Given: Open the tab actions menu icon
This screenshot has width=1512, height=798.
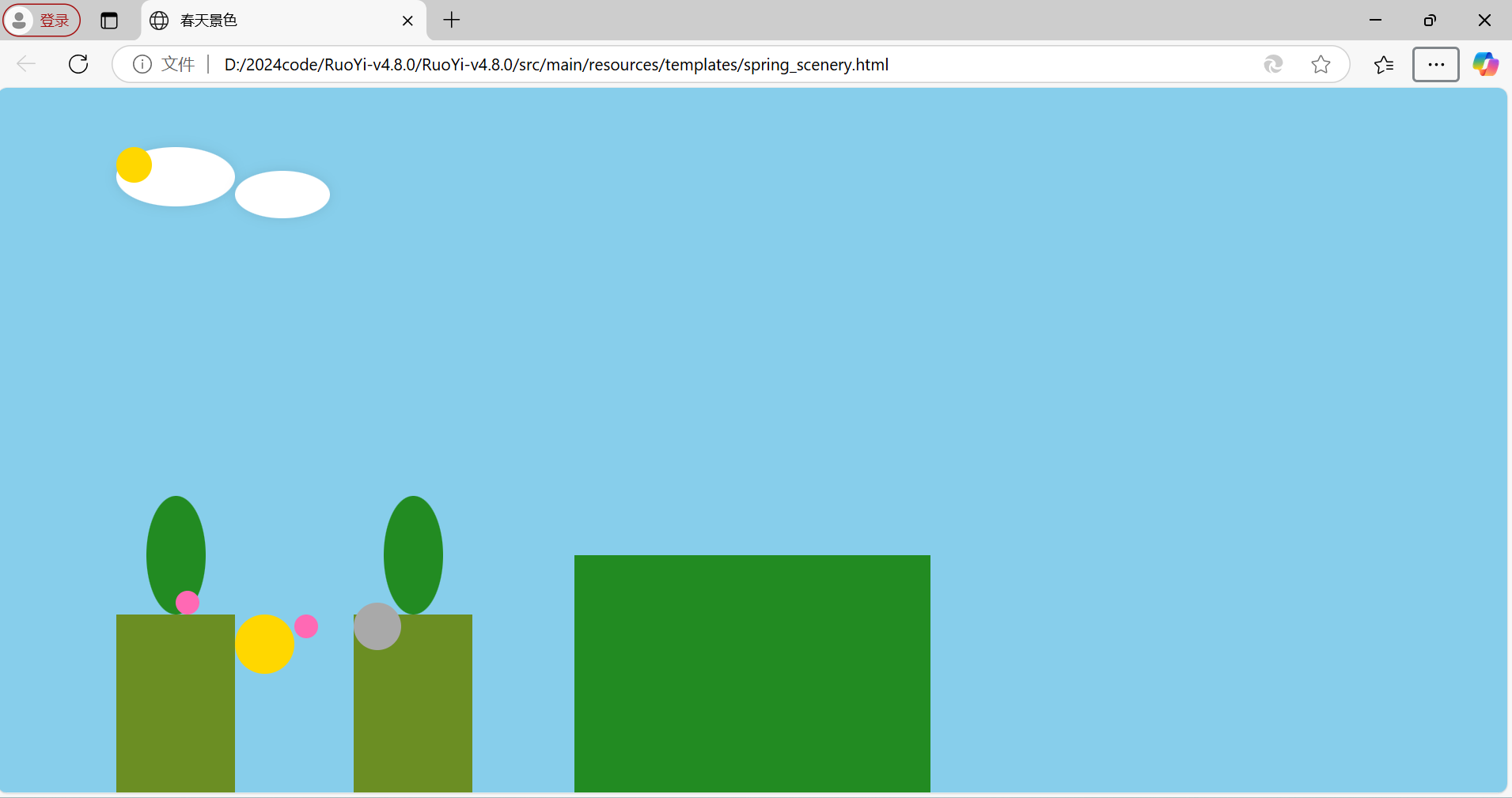Looking at the screenshot, I should point(109,21).
